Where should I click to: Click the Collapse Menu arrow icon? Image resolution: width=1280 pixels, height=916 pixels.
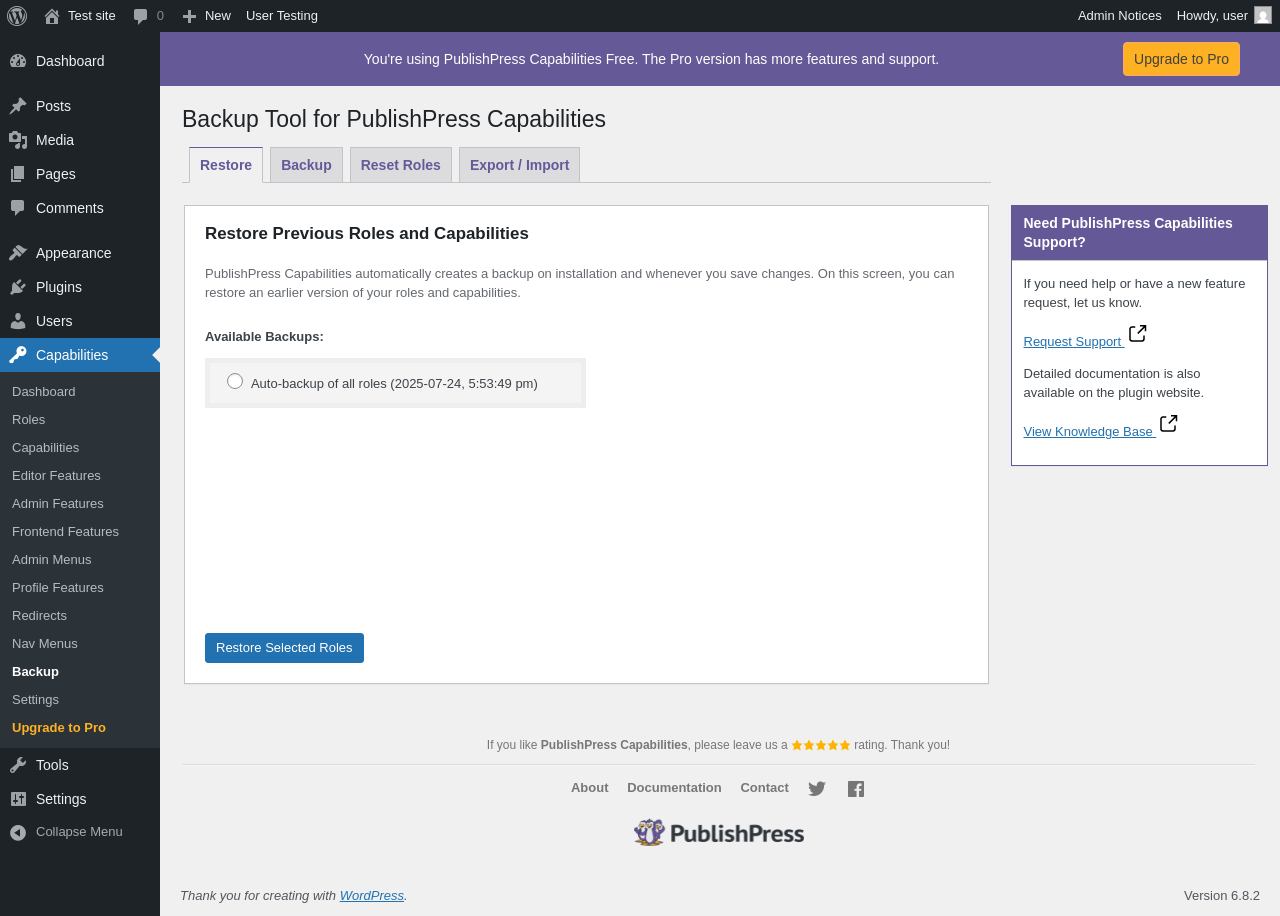pos(18,832)
